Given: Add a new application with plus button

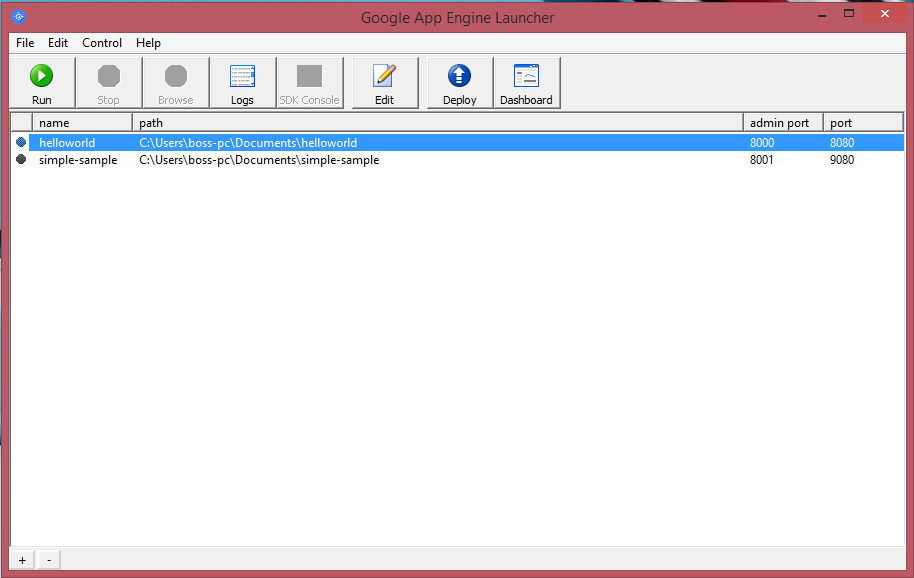Looking at the screenshot, I should pos(22,560).
